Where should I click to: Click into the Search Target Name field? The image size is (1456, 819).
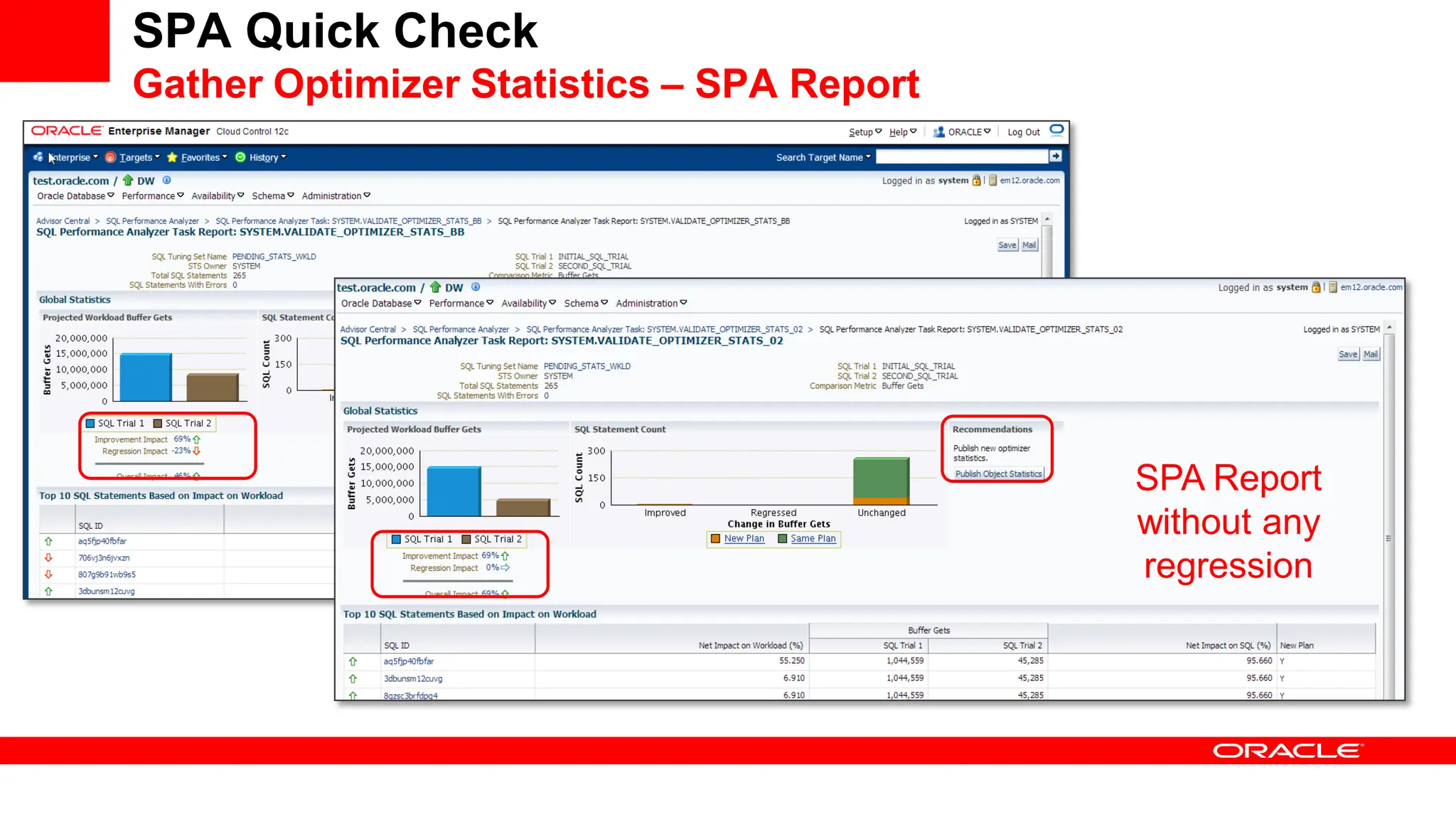click(x=962, y=156)
